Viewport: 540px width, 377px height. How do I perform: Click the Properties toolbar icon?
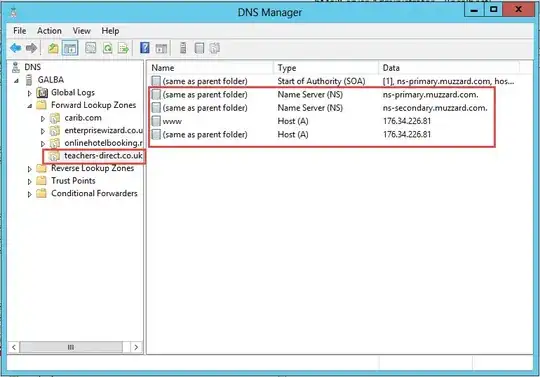click(x=91, y=48)
